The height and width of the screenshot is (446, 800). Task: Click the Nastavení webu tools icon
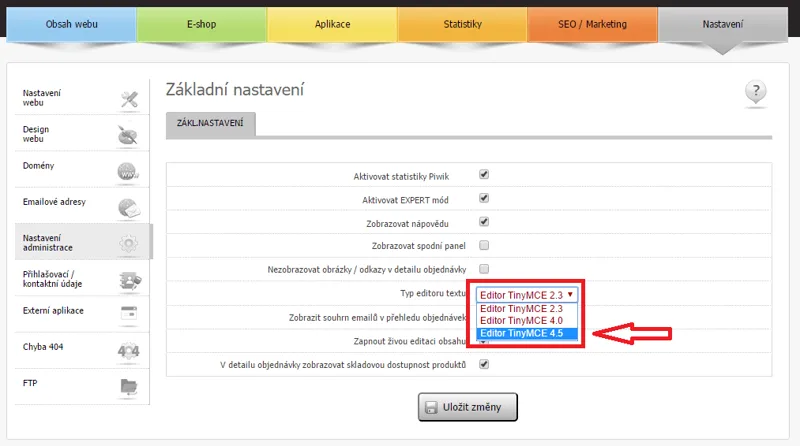(x=129, y=99)
